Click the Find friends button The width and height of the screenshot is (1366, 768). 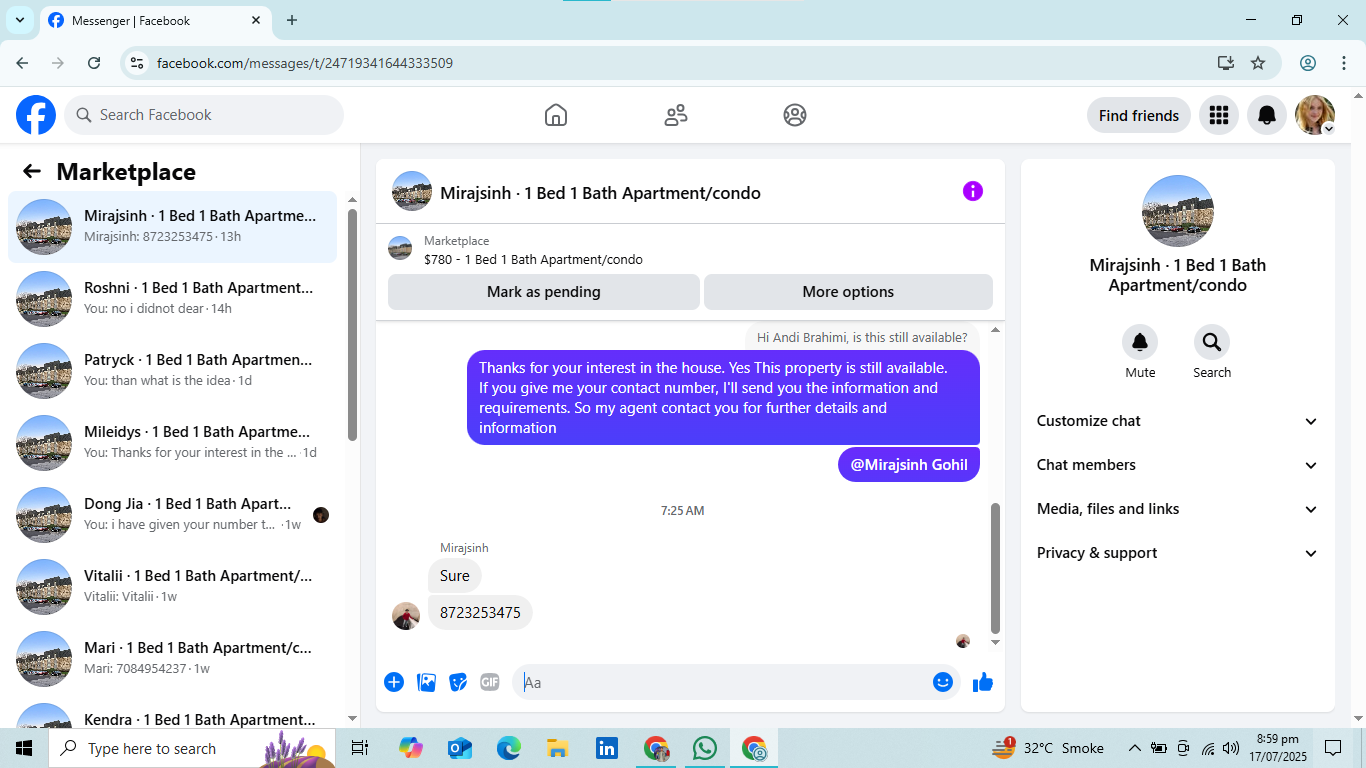coord(1139,115)
